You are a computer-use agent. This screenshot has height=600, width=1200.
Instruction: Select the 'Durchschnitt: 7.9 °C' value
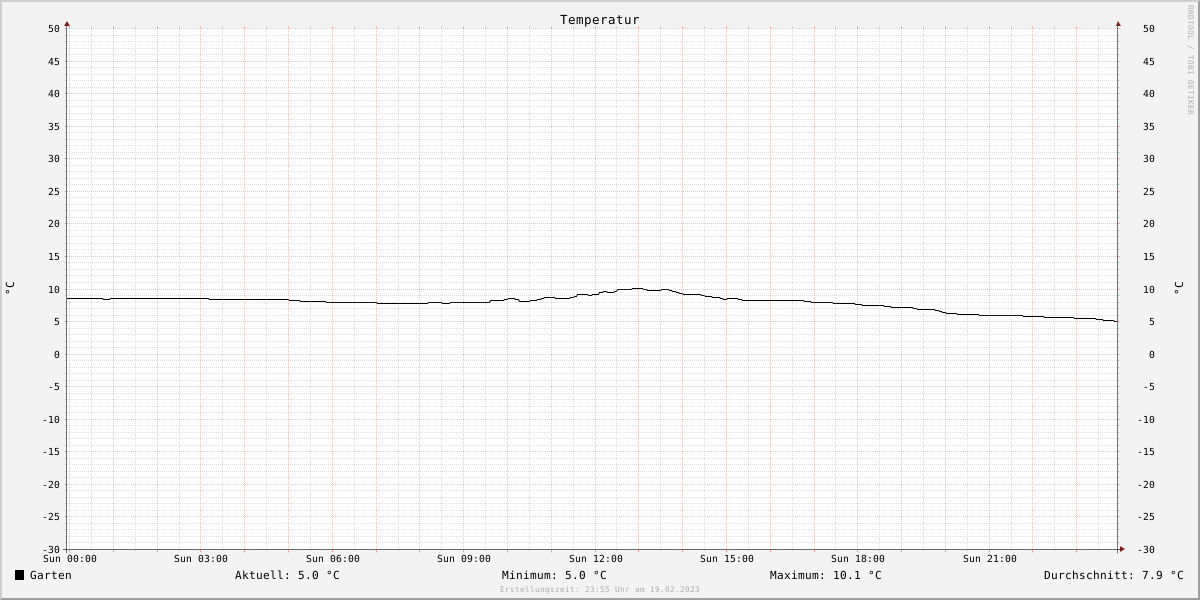pos(1113,575)
